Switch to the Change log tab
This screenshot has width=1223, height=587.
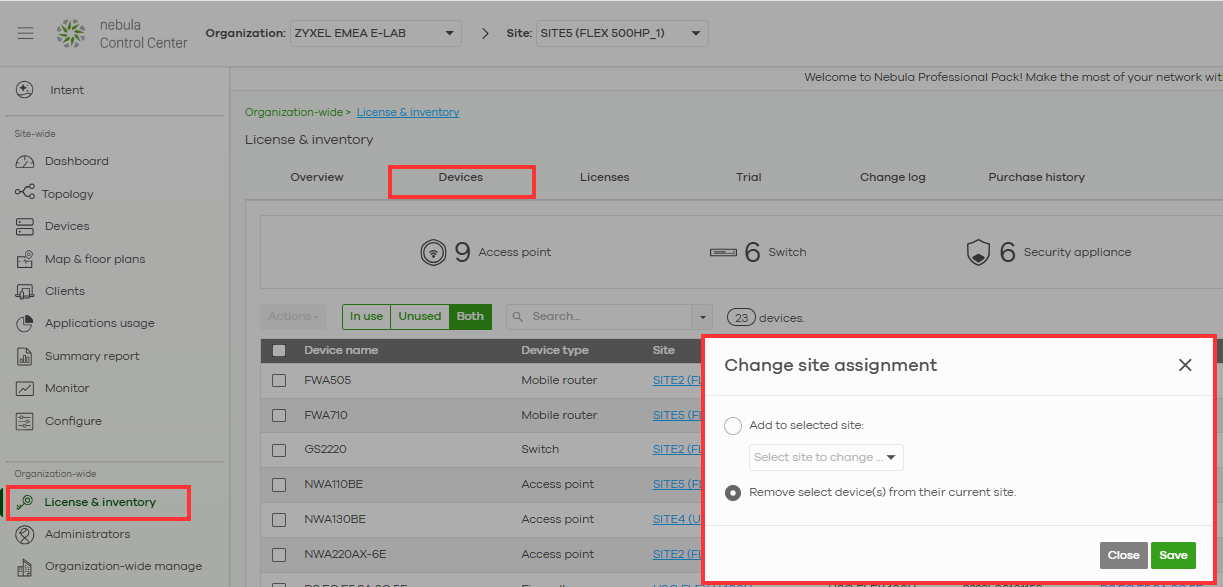pos(892,177)
